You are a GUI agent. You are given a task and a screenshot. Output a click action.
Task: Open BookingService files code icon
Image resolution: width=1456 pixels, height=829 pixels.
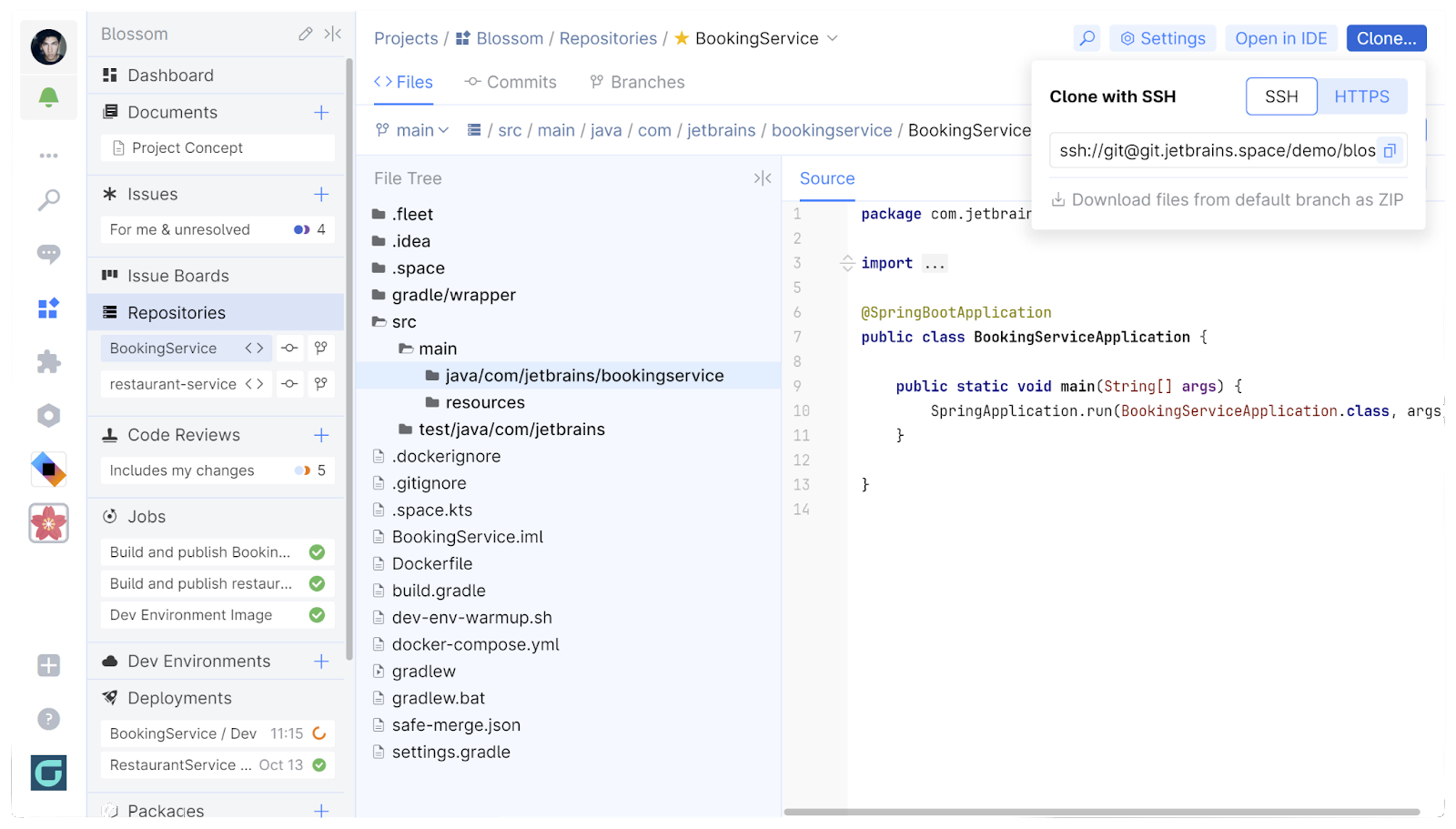(255, 349)
